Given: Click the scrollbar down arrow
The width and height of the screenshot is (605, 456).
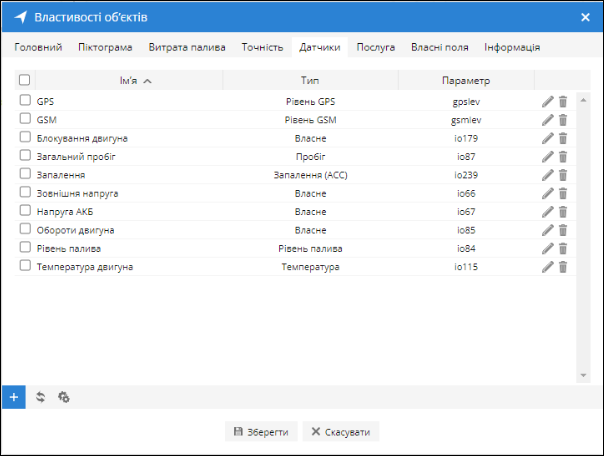Looking at the screenshot, I should (x=583, y=375).
